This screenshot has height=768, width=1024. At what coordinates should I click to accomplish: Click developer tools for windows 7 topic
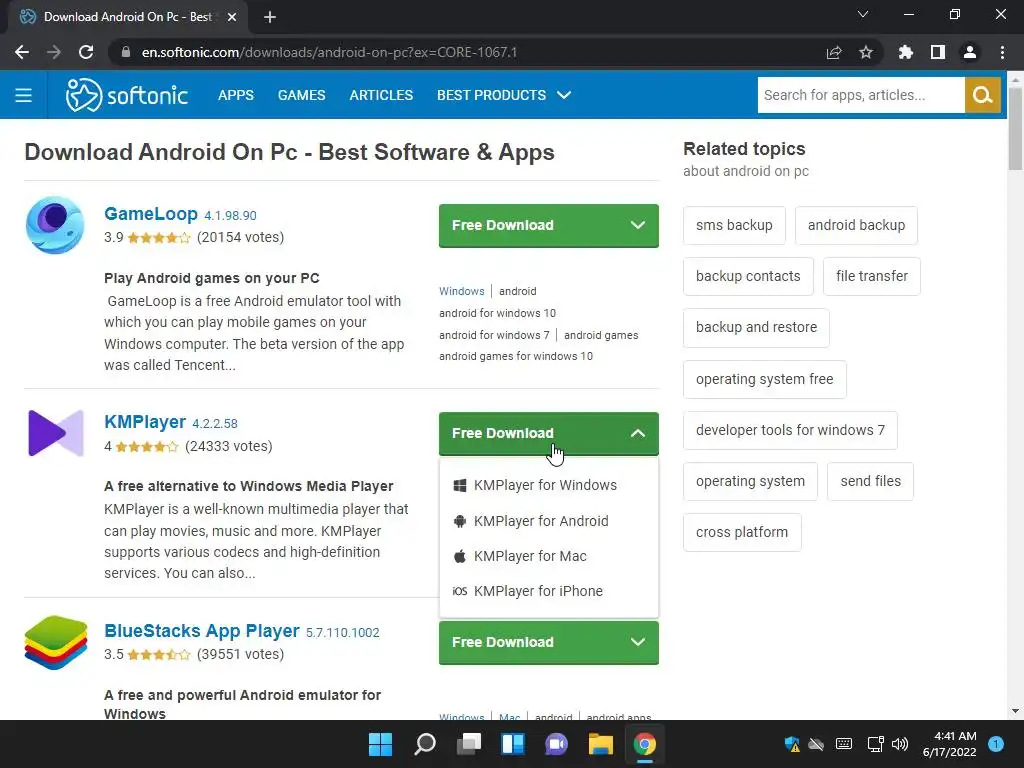[790, 430]
